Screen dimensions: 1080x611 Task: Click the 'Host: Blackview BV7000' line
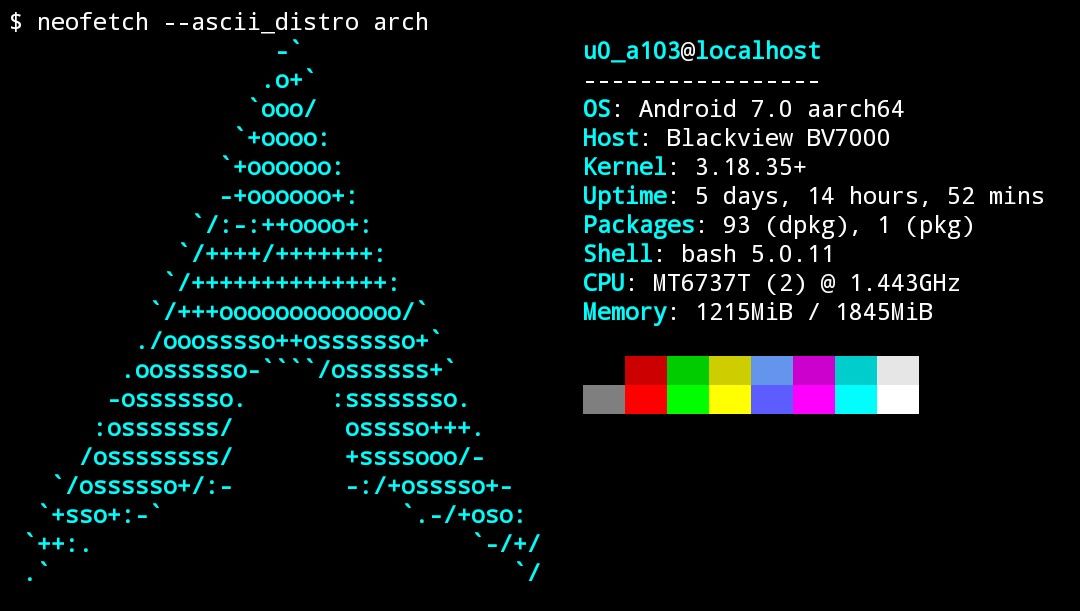pos(736,138)
